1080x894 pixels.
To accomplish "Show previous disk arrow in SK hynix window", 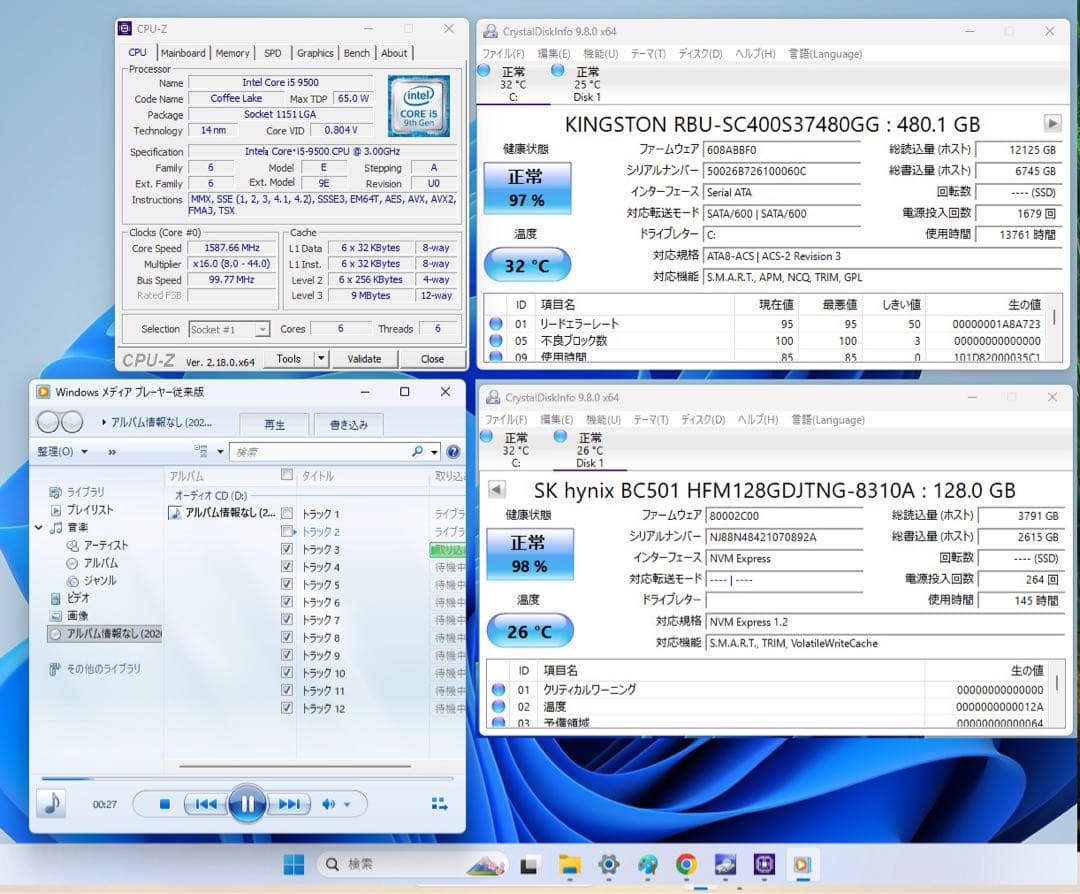I will (x=497, y=490).
